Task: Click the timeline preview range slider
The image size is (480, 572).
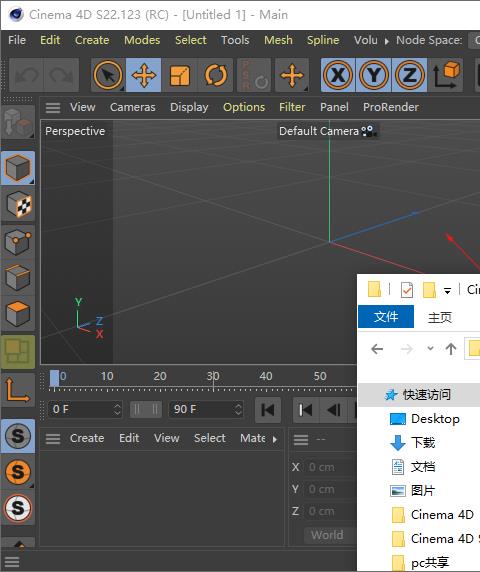Action: (x=146, y=409)
